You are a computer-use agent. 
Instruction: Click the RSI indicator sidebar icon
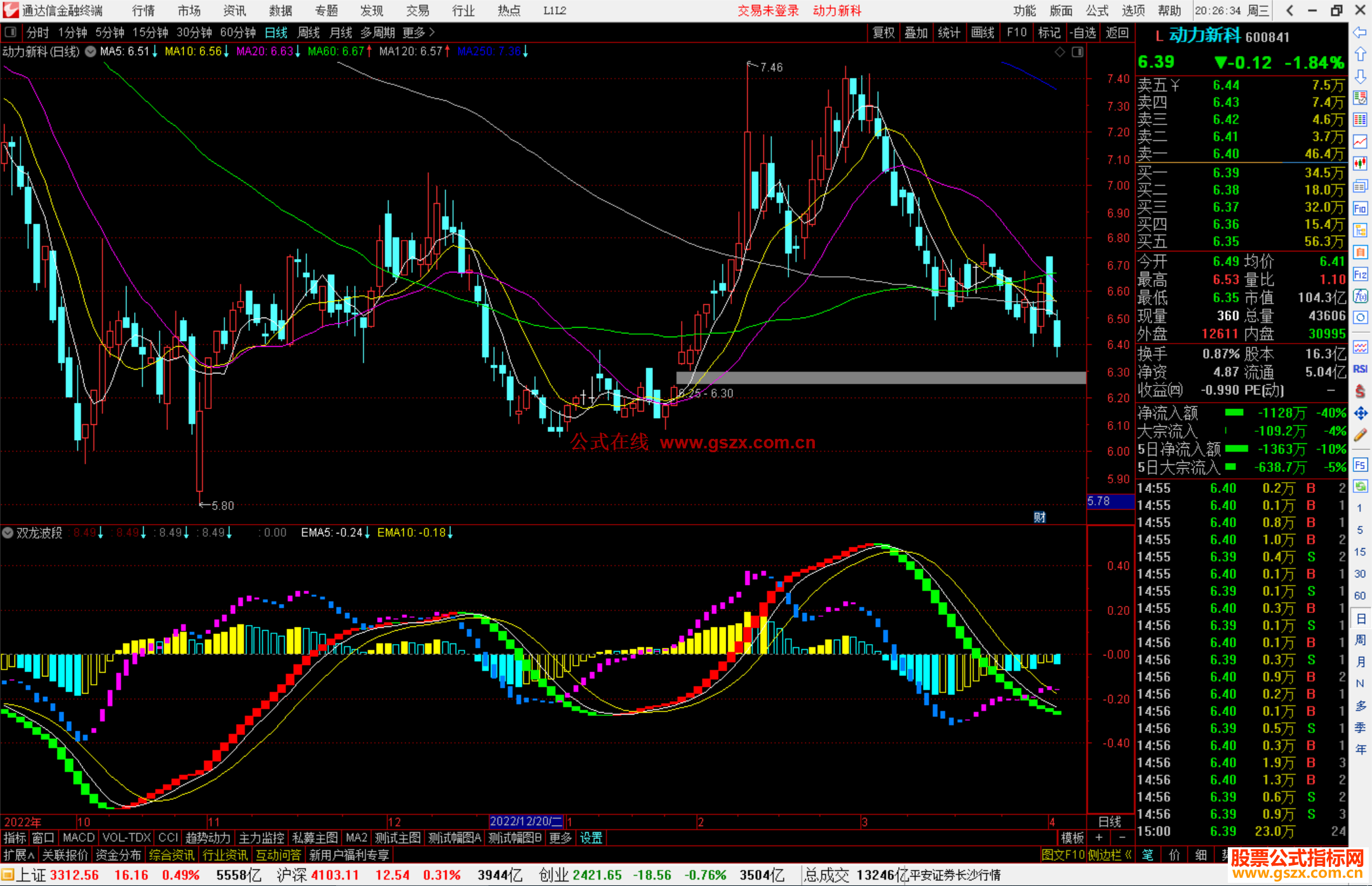coord(1360,369)
